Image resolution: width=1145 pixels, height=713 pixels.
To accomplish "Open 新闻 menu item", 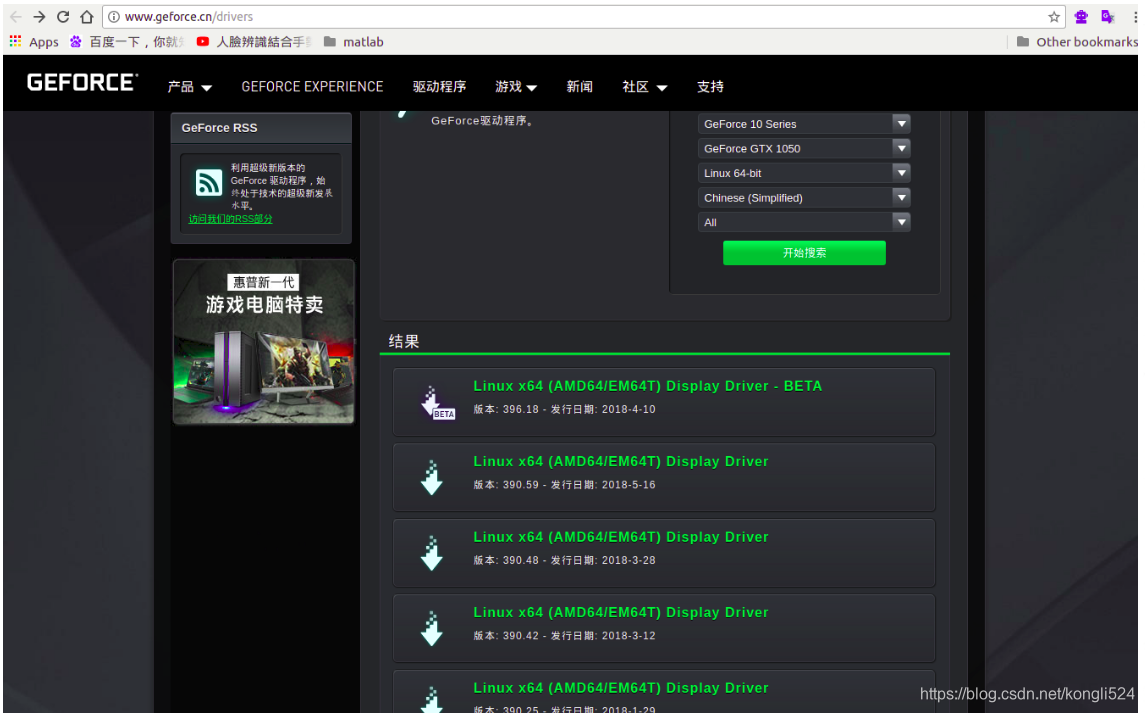I will point(579,87).
